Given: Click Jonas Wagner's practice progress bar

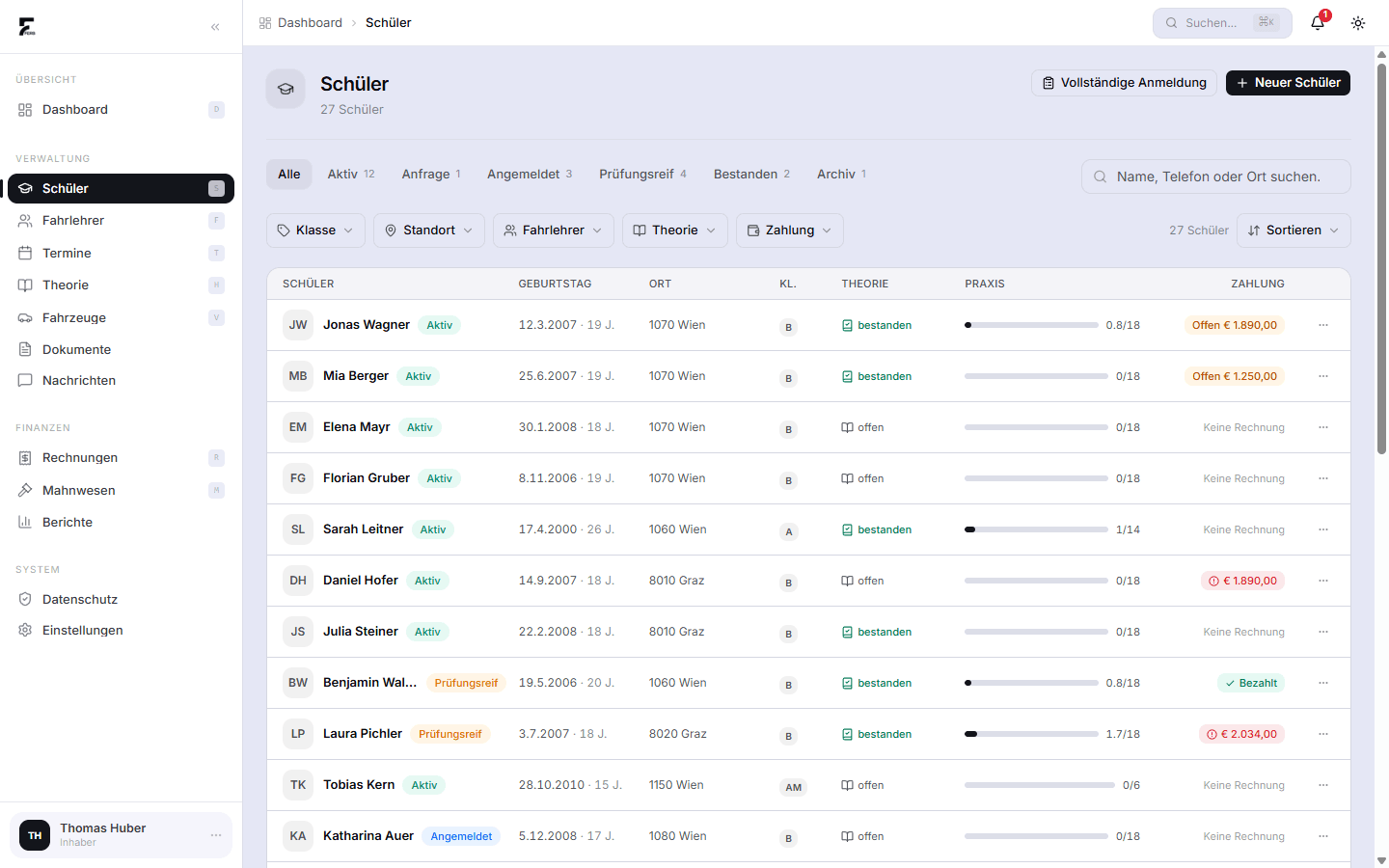Looking at the screenshot, I should coord(1031,325).
